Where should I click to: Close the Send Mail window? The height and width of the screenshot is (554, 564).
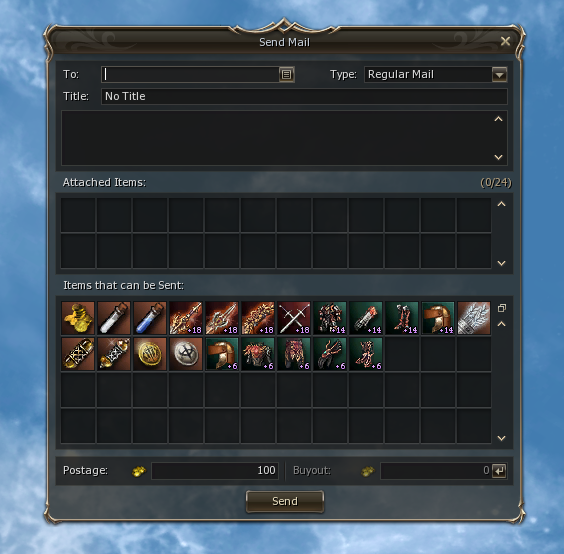coord(505,41)
